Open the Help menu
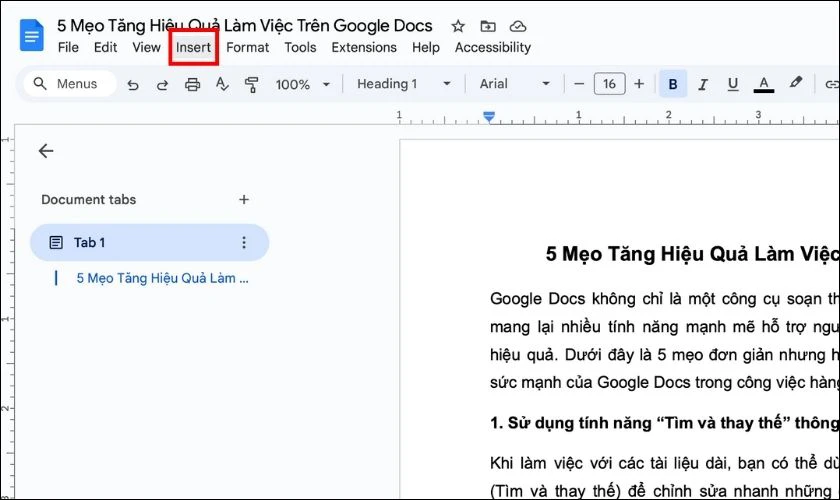840x500 pixels. coord(426,47)
